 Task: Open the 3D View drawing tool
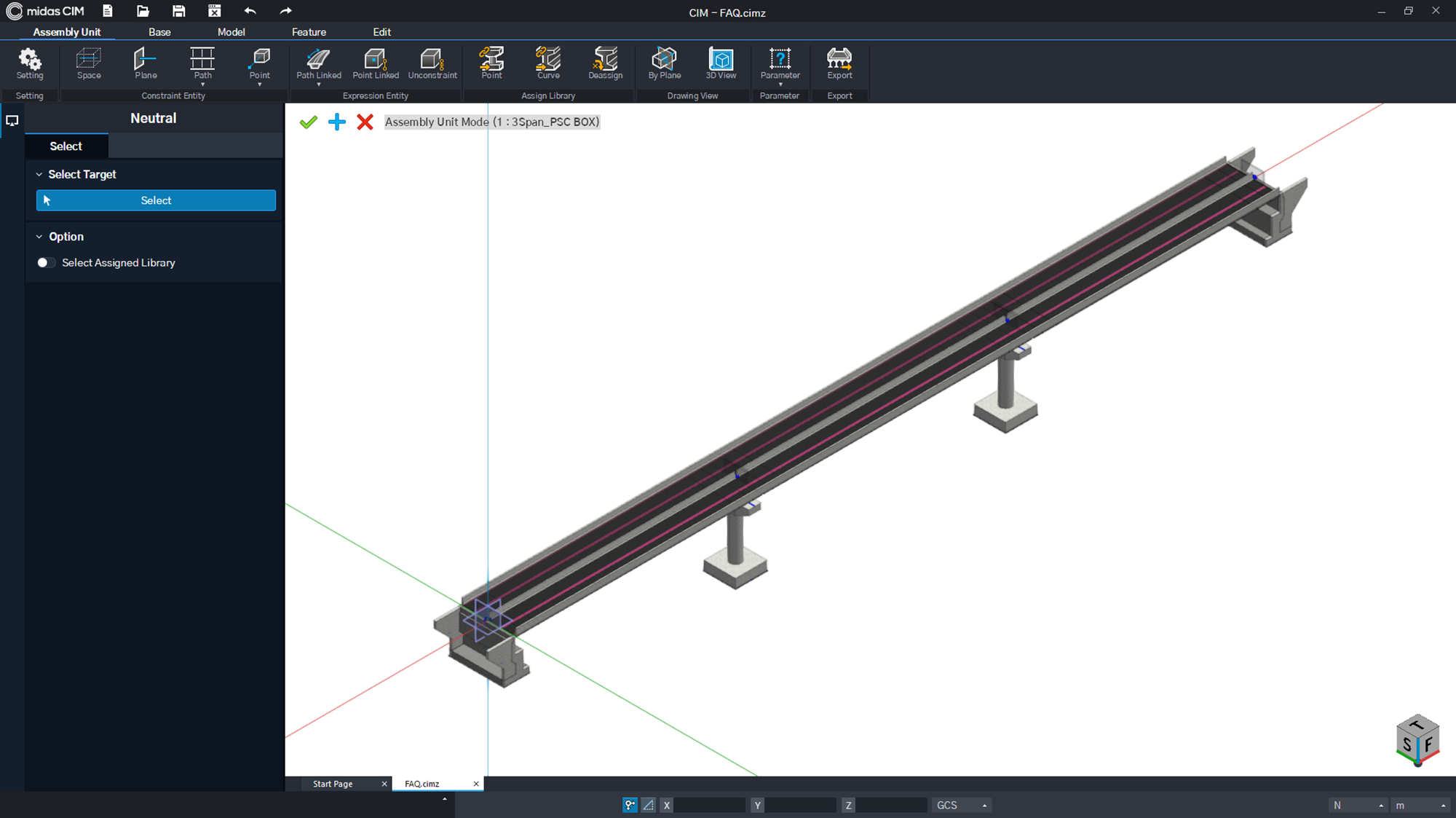tap(721, 63)
